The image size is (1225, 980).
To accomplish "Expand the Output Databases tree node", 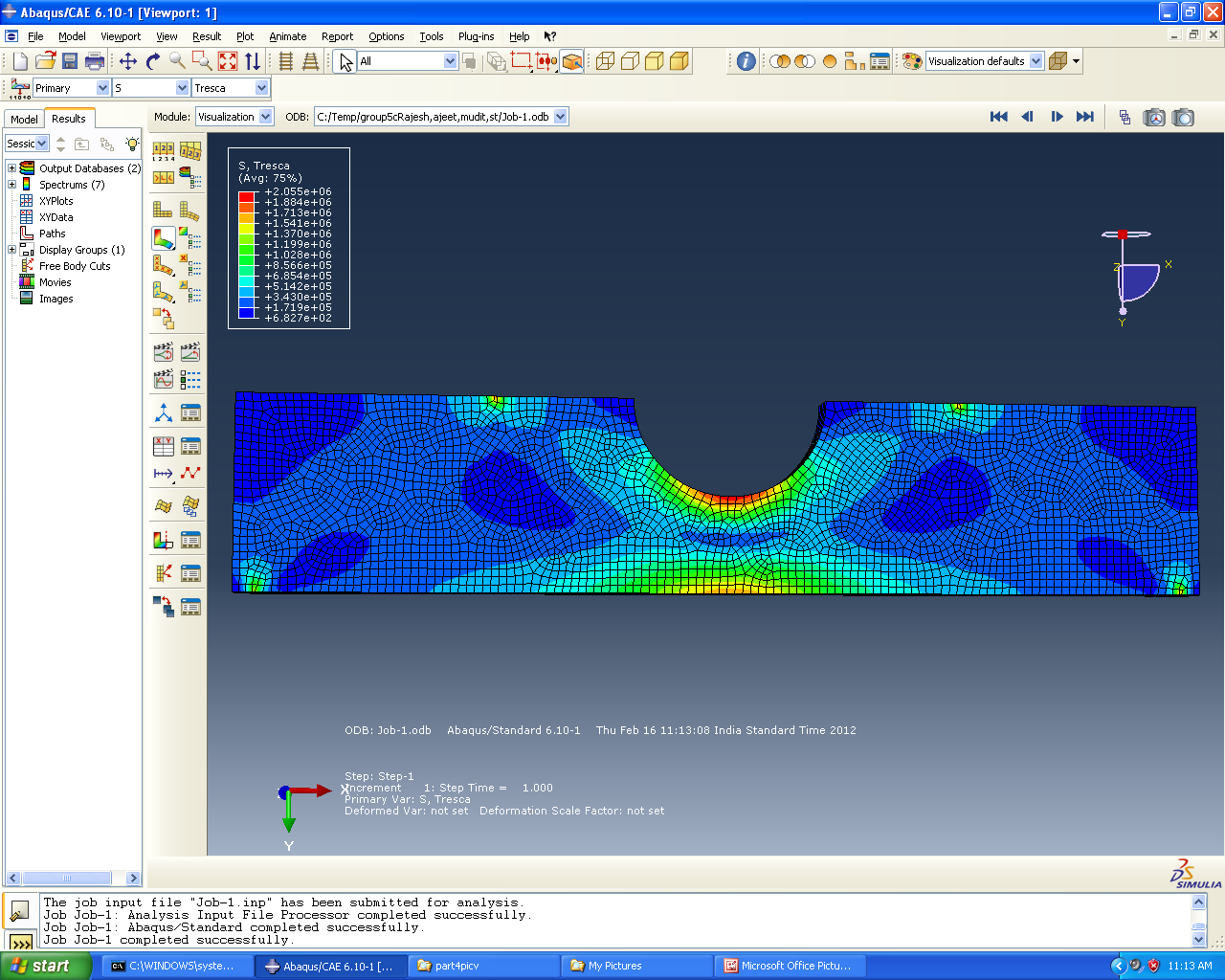I will (x=12, y=168).
